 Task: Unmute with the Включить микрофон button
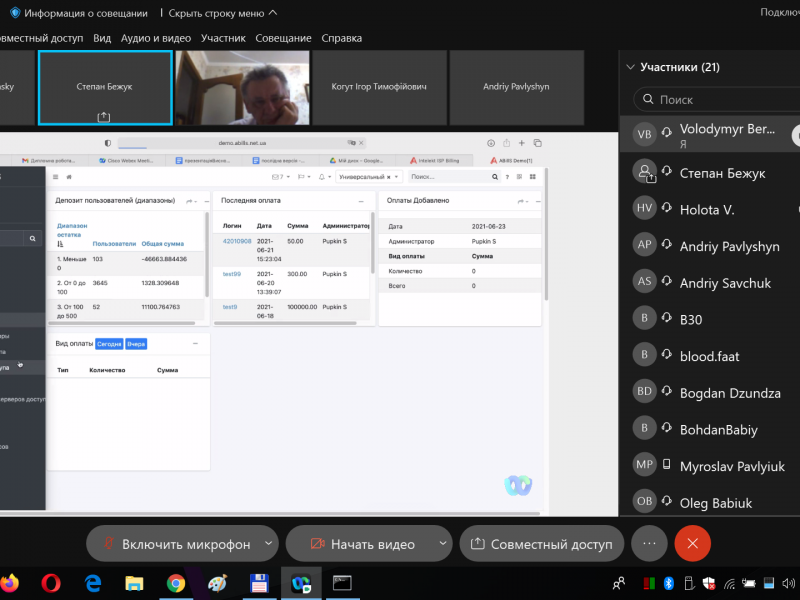click(x=175, y=544)
